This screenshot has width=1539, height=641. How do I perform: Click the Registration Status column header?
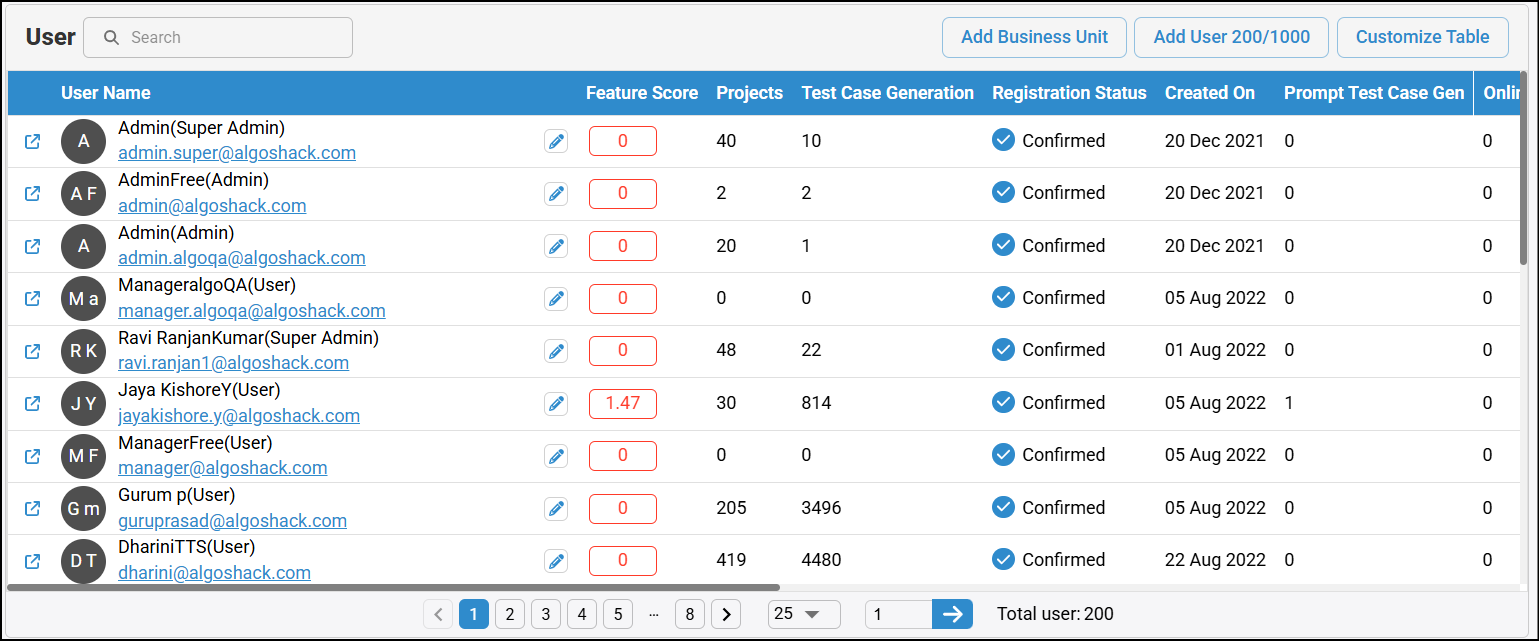click(1068, 93)
